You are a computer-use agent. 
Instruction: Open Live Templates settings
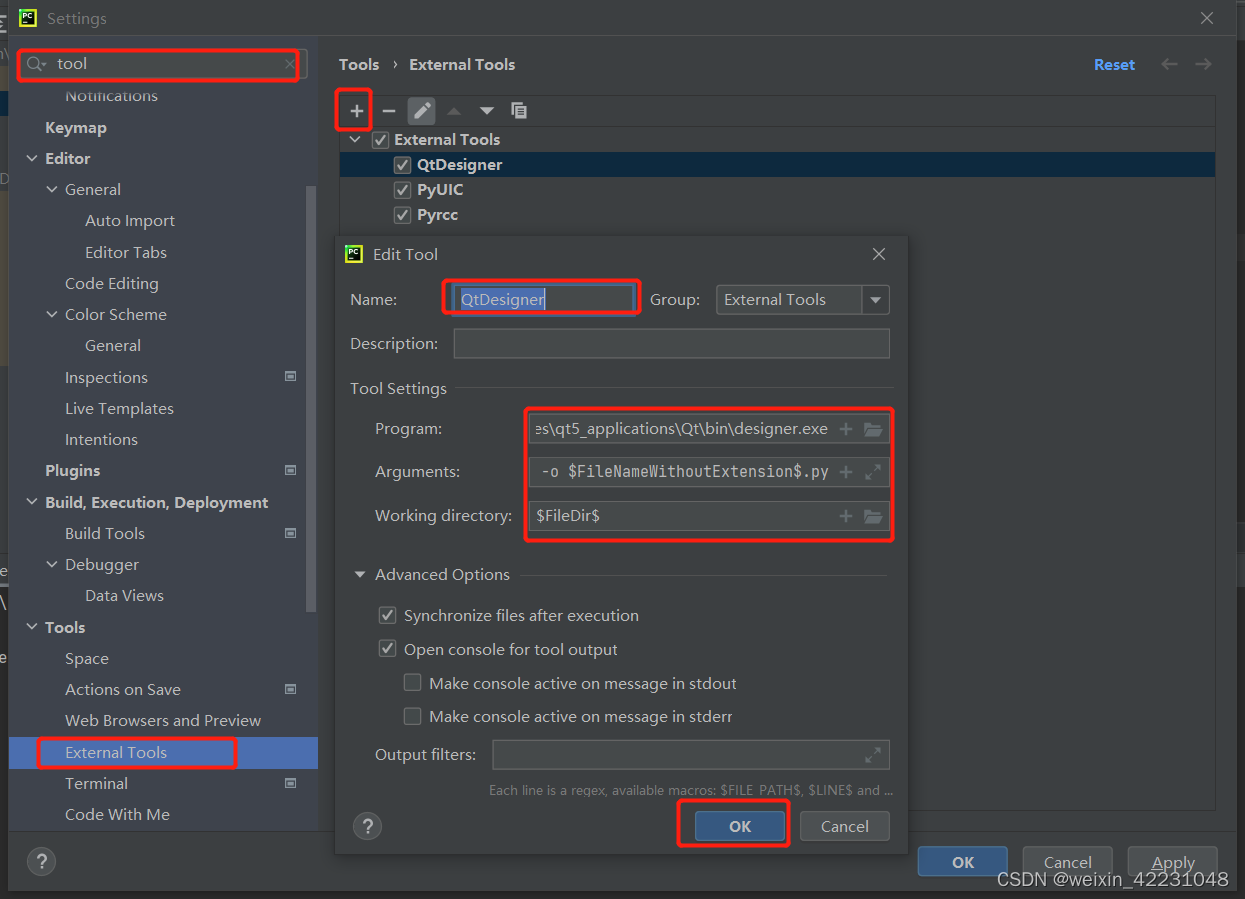click(119, 408)
